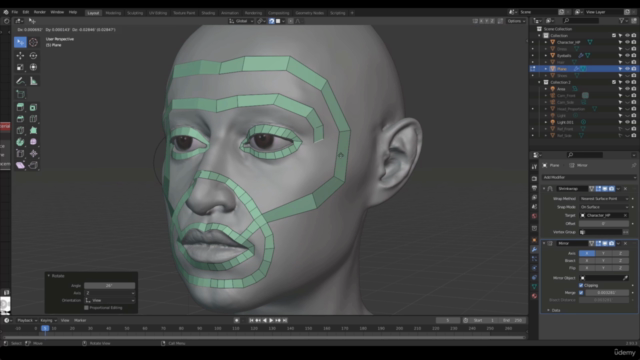Viewport: 640px width, 360px height.
Task: Adjust the Angle slider in Rotate panel
Action: (x=109, y=286)
